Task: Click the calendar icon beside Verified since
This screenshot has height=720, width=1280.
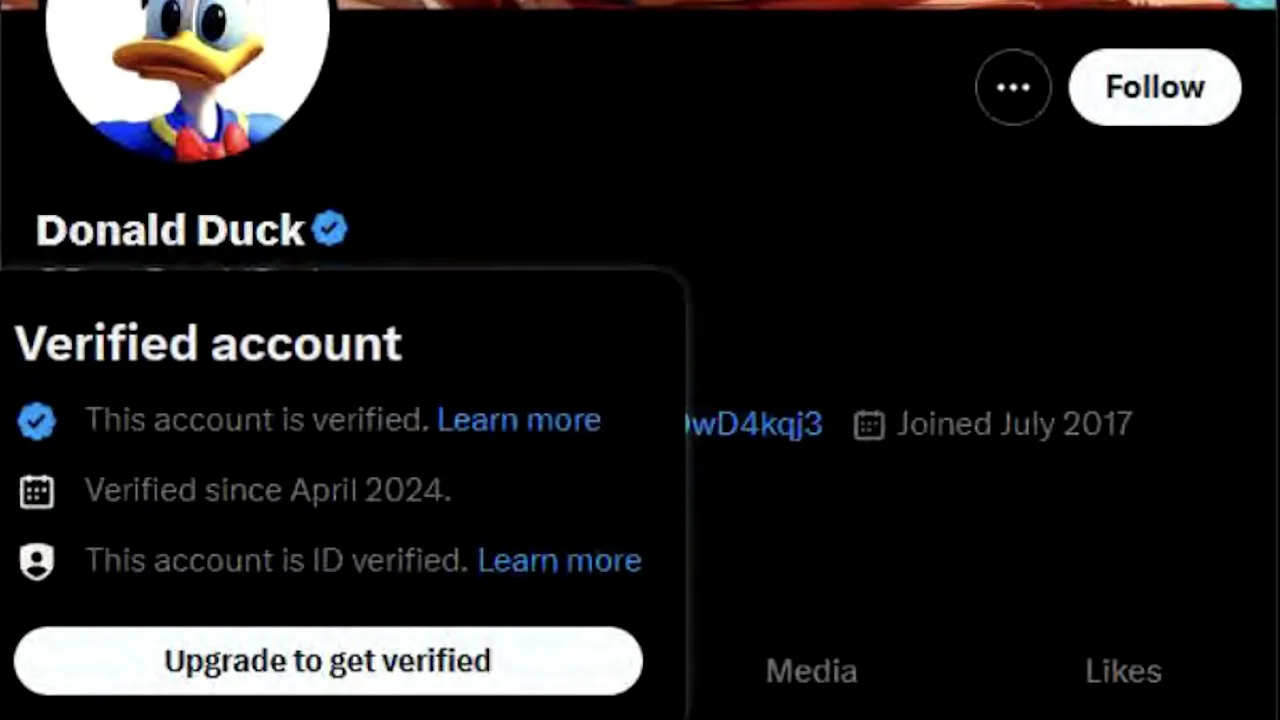Action: pyautogui.click(x=37, y=491)
